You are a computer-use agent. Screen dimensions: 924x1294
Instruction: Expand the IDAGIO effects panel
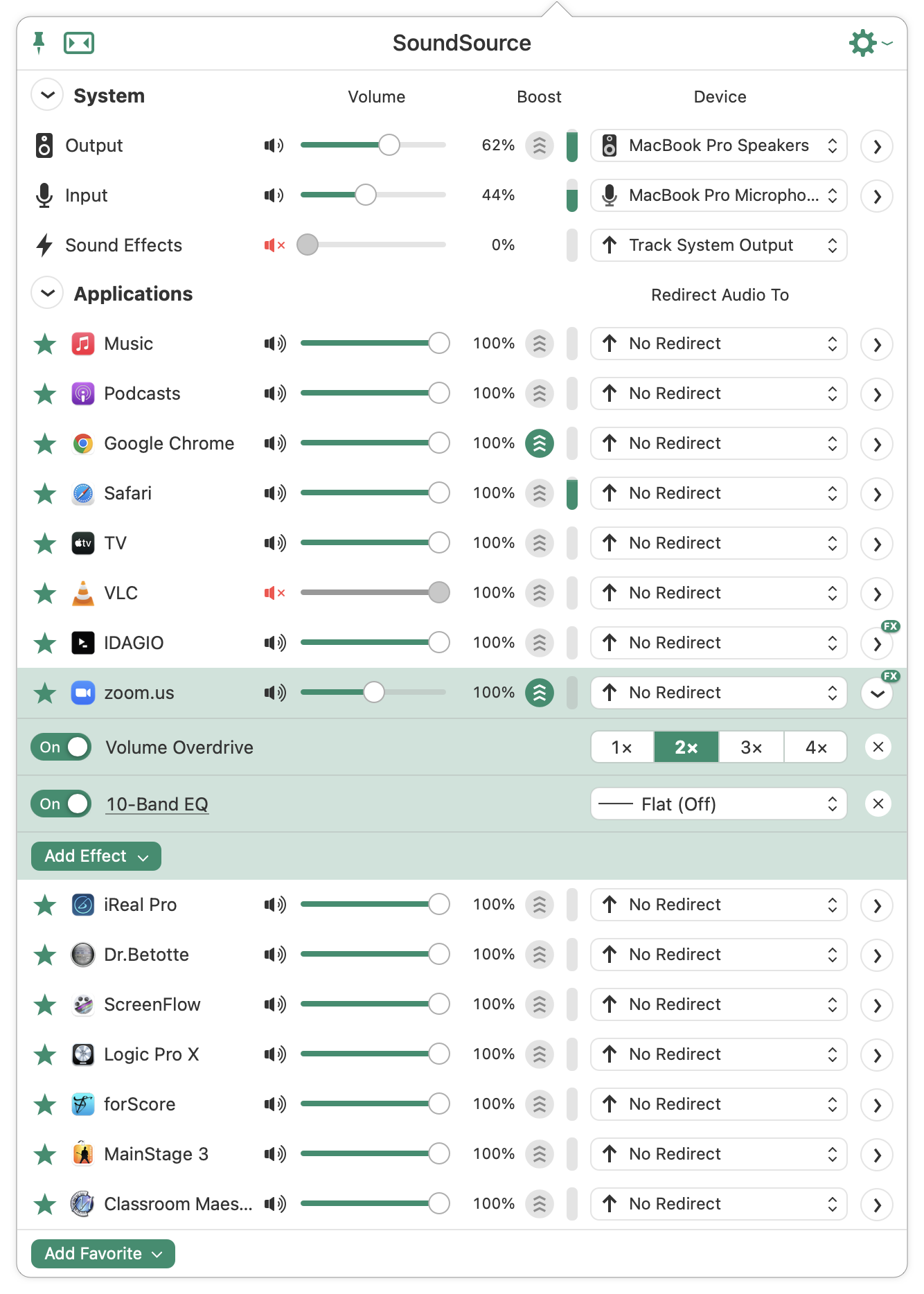click(877, 644)
